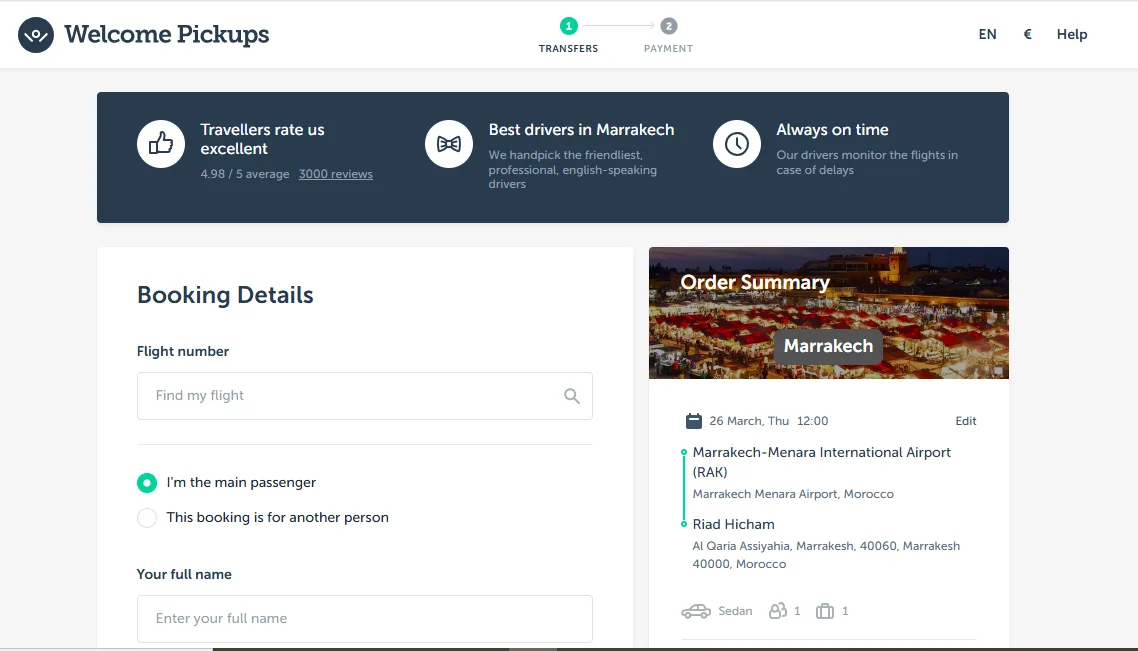Click the Enter your full name field
Screen dimensions: 1138x651
364,618
